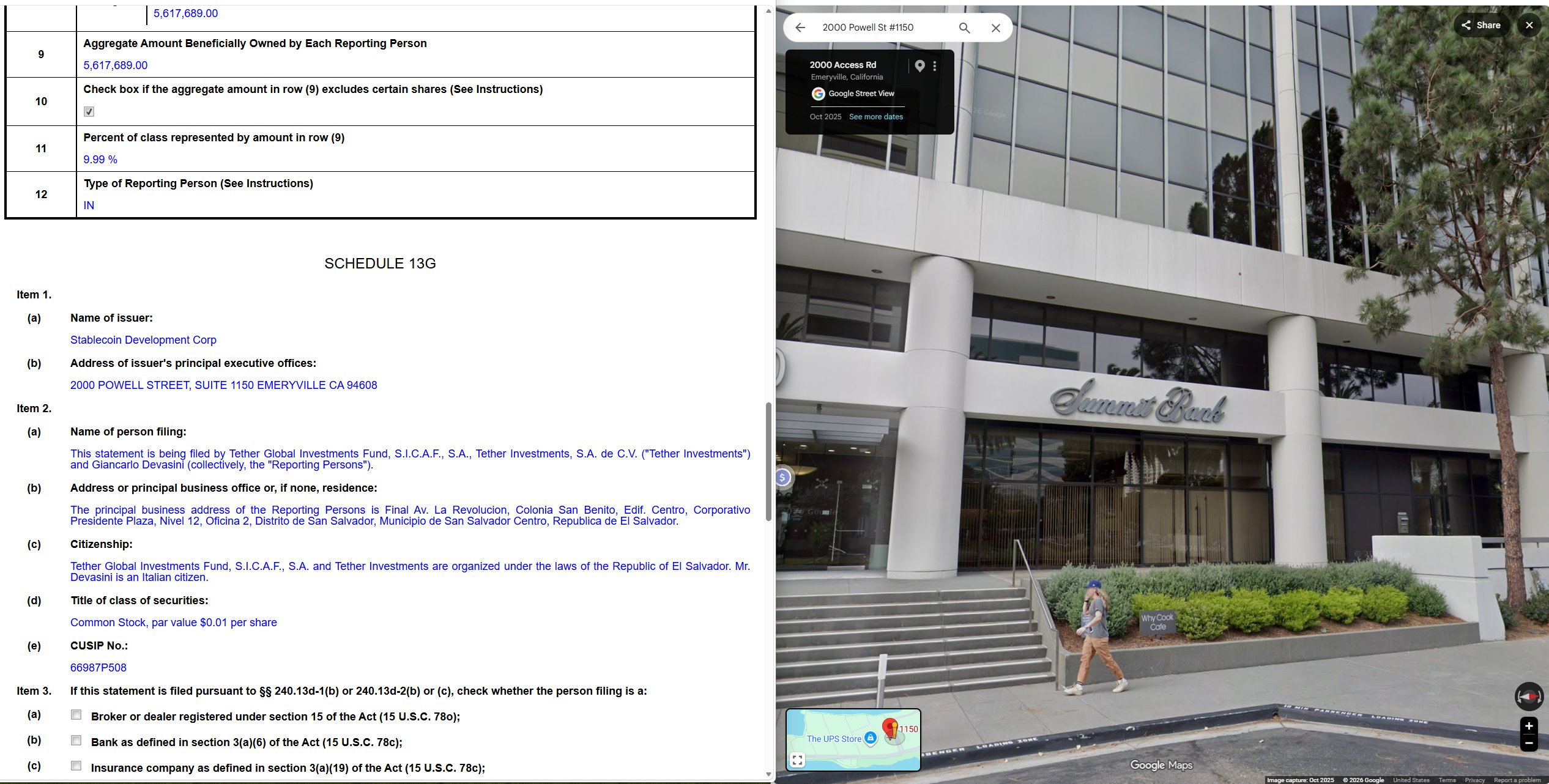The height and width of the screenshot is (784, 1549).
Task: Click the blue dollar circle icon
Action: click(782, 478)
